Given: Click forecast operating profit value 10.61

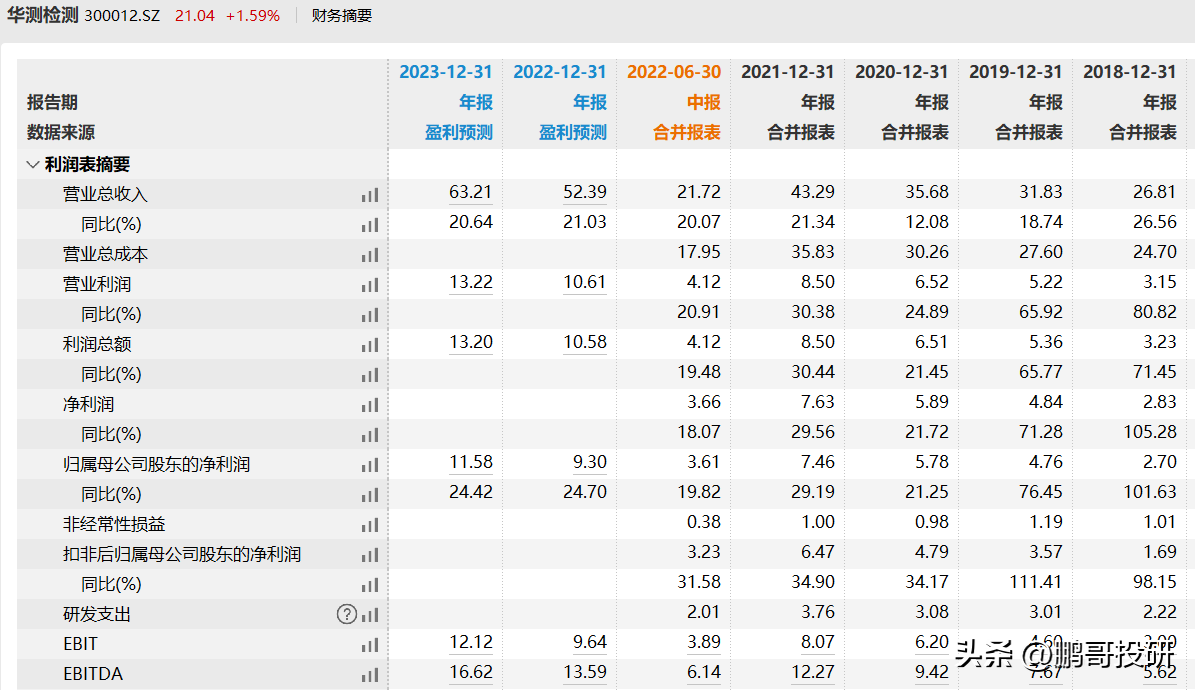Looking at the screenshot, I should pos(585,282).
